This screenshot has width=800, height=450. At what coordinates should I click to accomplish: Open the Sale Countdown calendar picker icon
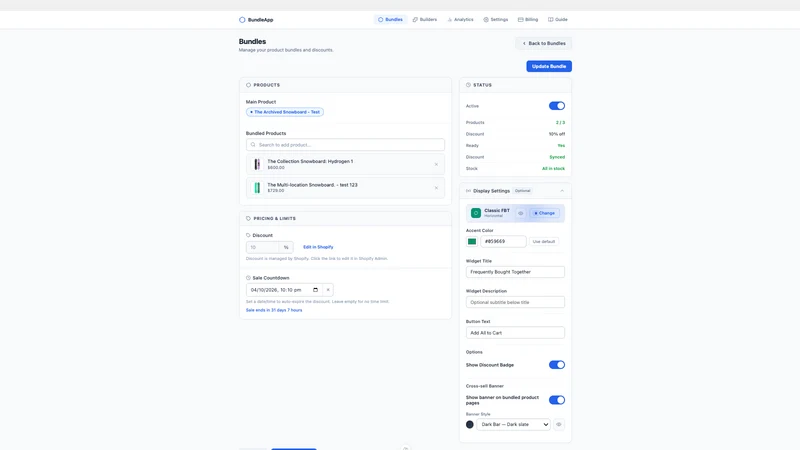315,290
